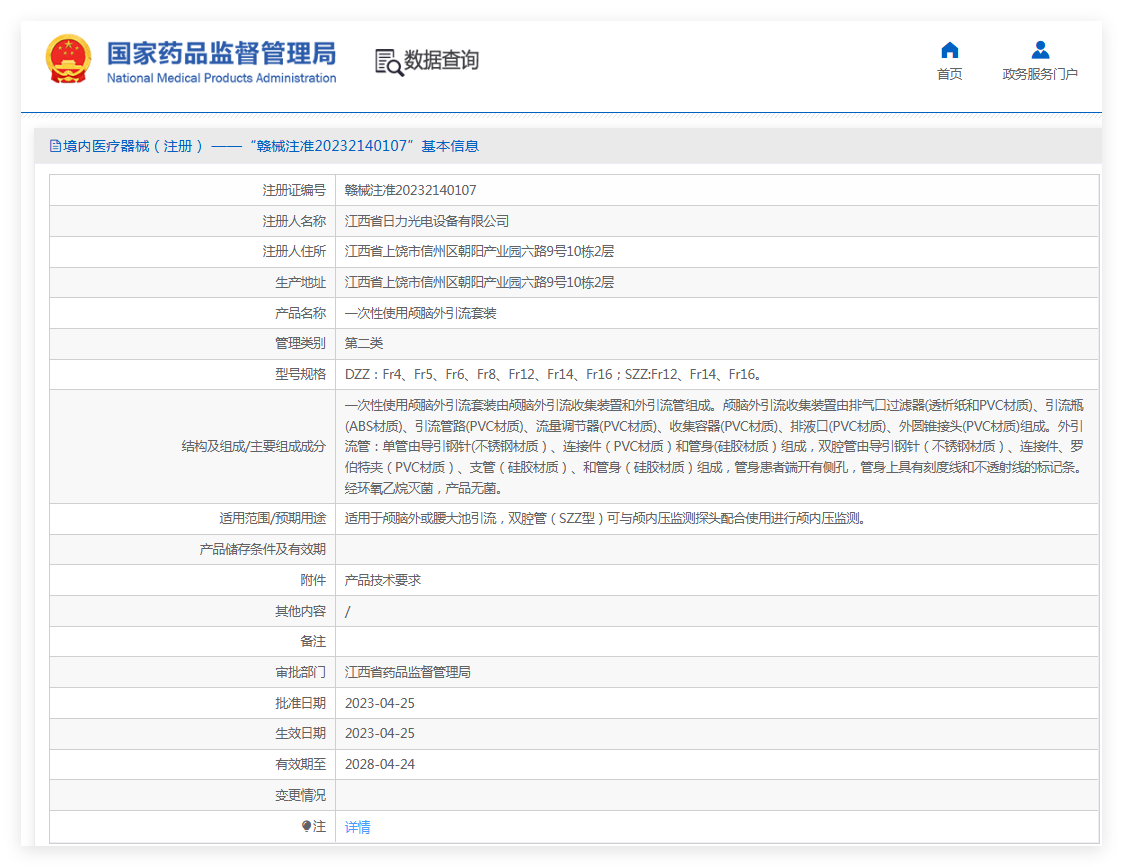
Task: Click the 首页 label
Action: 950,74
